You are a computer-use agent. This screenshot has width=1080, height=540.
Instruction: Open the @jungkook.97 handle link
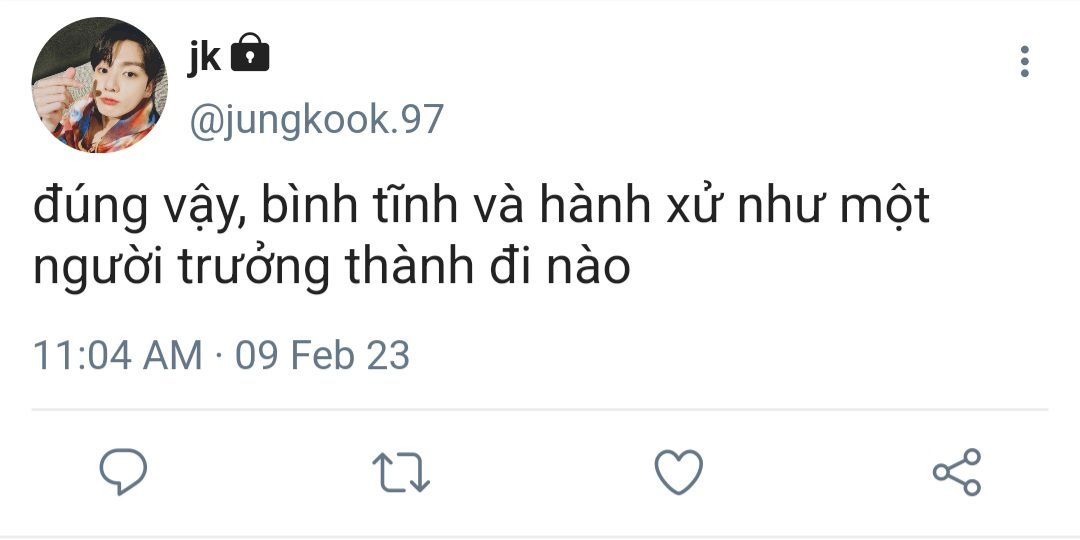click(316, 121)
